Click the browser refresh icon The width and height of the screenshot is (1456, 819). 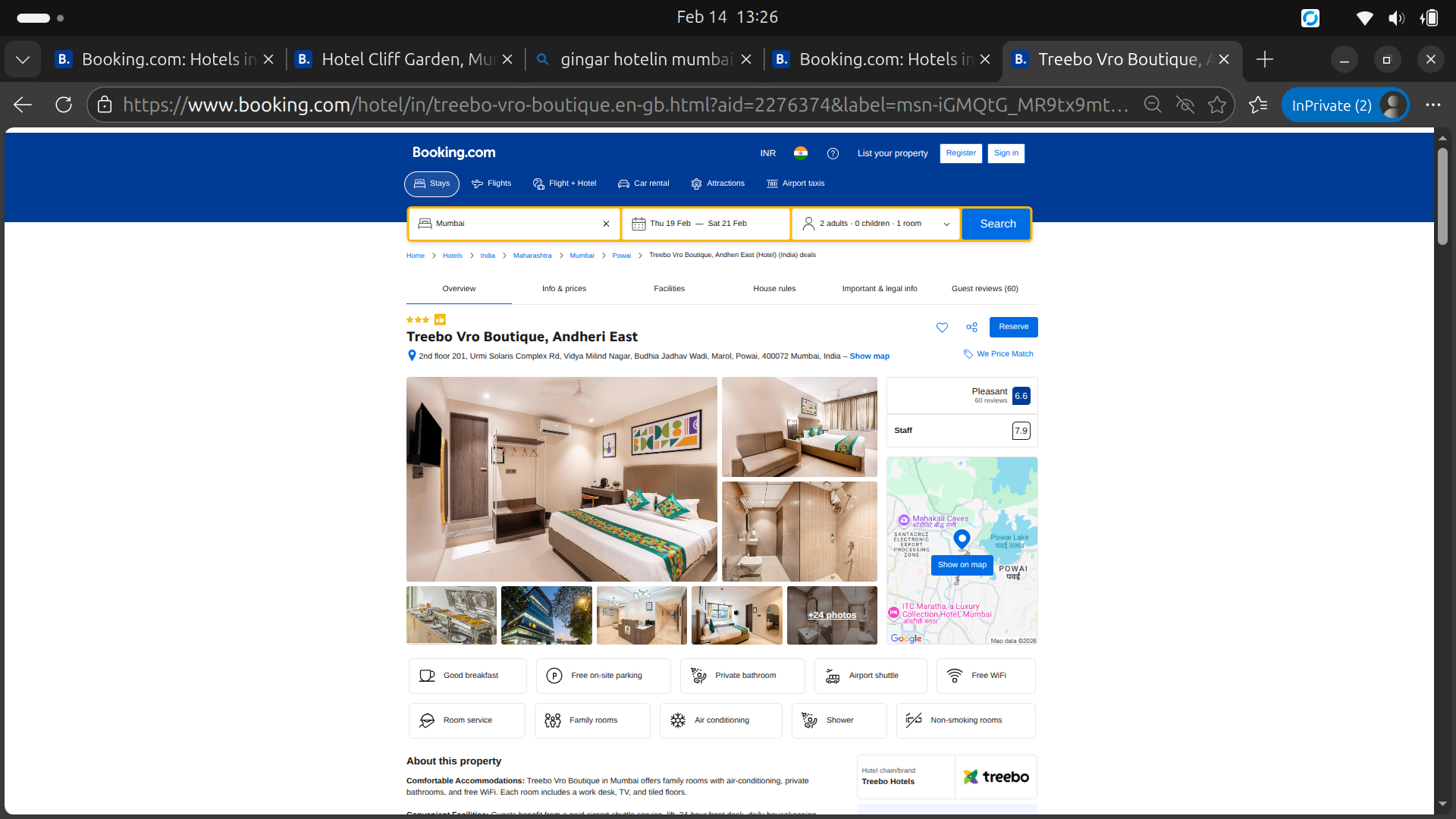[x=64, y=105]
